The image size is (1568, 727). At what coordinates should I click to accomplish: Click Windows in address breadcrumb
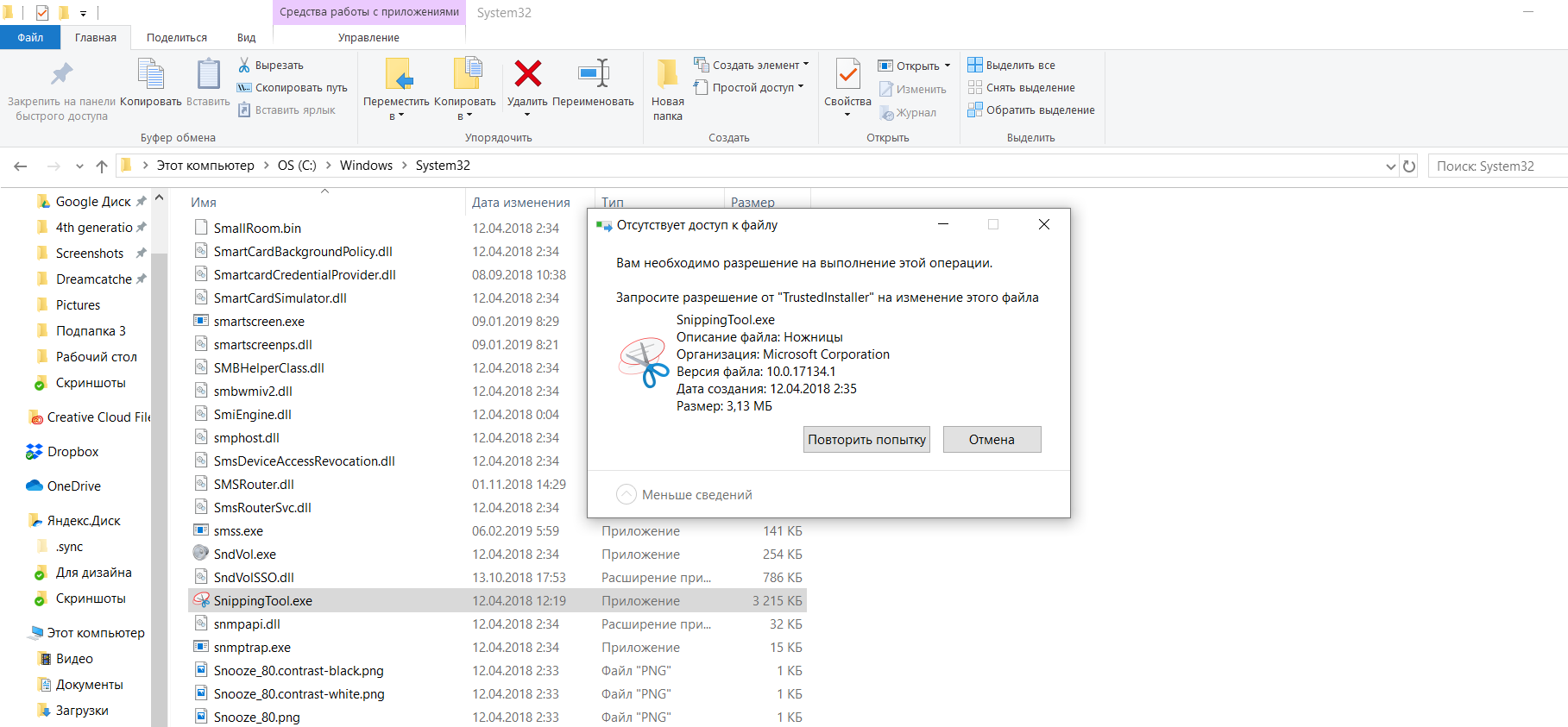(366, 166)
